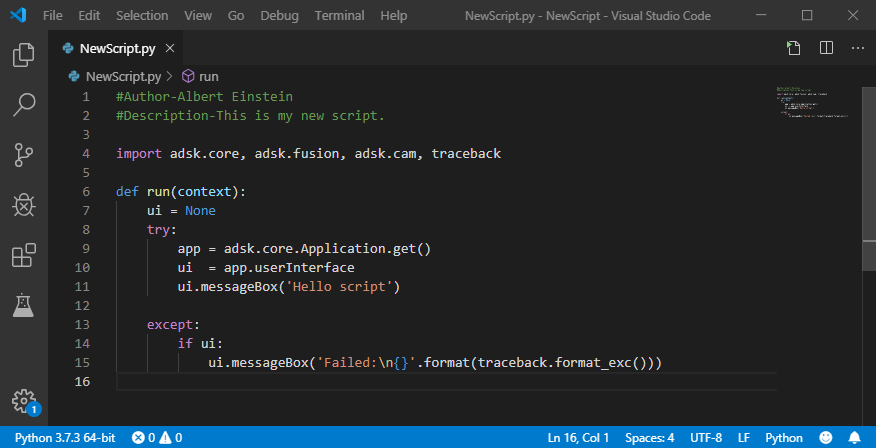Click the 'Hello script' string
The width and height of the screenshot is (876, 448).
tap(340, 287)
